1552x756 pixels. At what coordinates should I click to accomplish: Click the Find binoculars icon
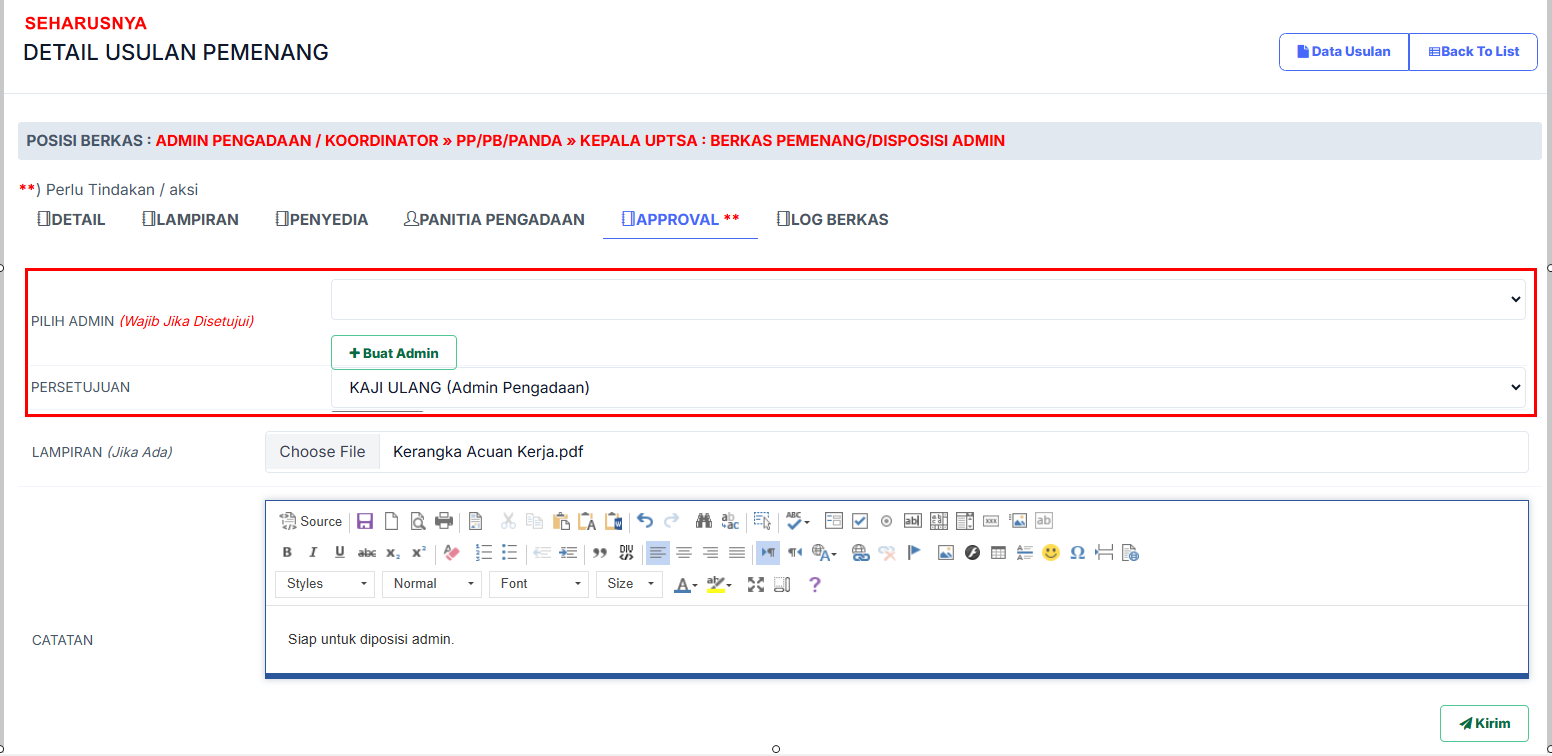(x=704, y=521)
